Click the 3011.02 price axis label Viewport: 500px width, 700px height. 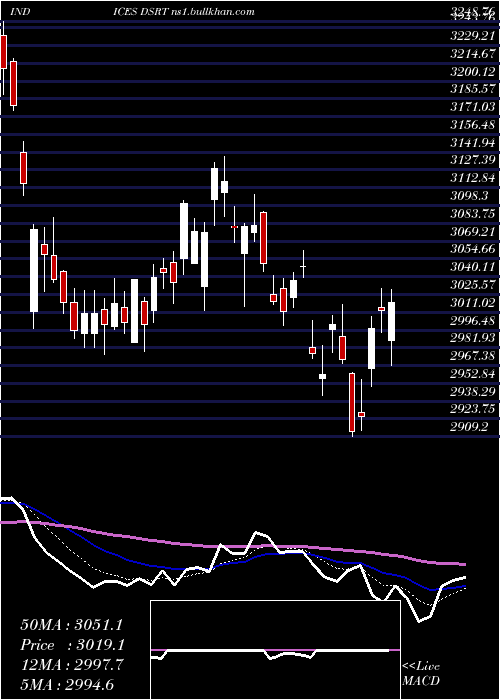point(473,303)
